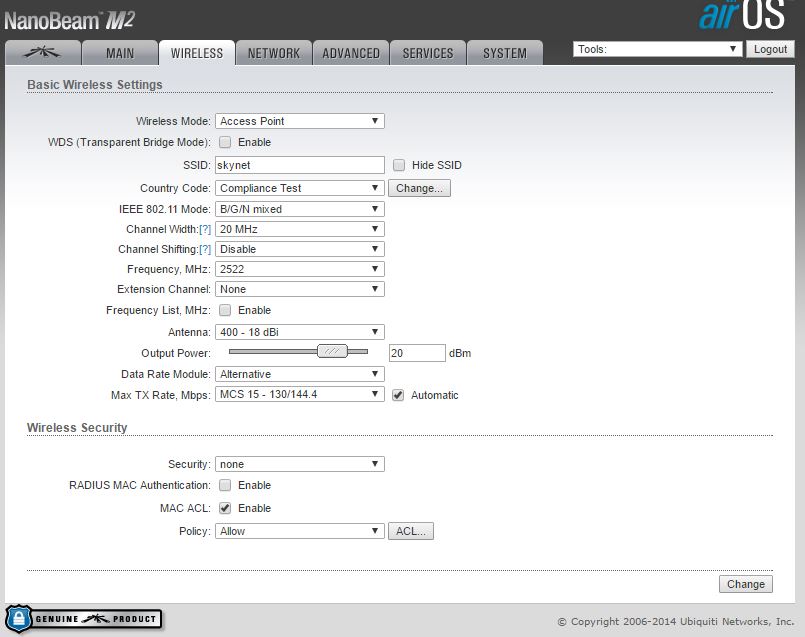Screen dimensions: 805x637
Task: Go to the SYSTEM tab
Action: point(504,53)
